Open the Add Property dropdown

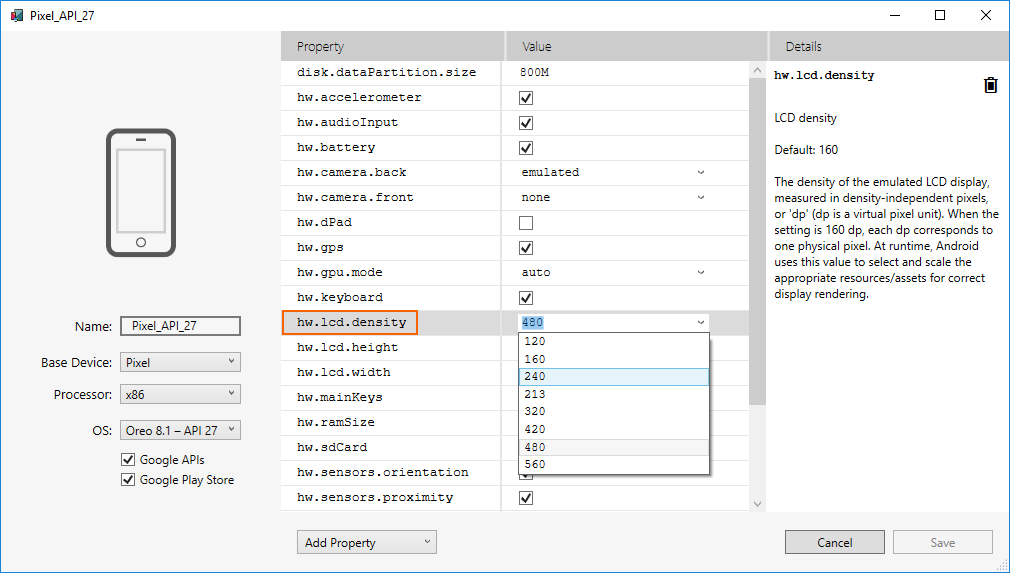point(366,543)
